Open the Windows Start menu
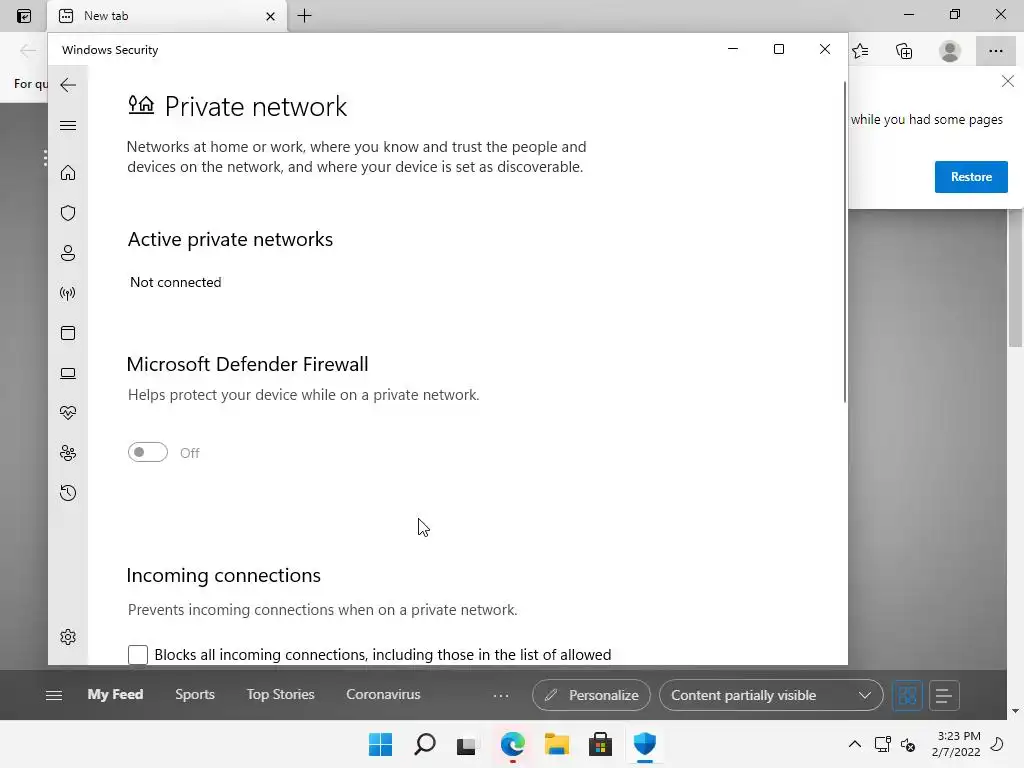This screenshot has height=768, width=1024. (380, 744)
